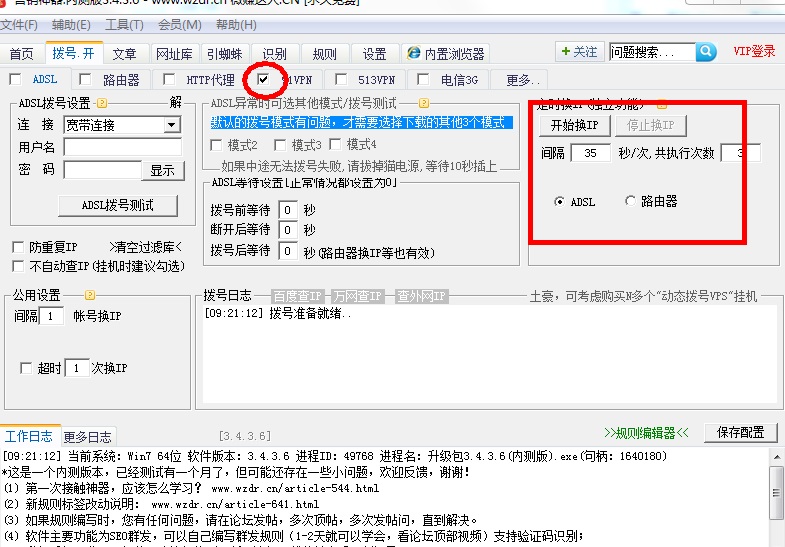This screenshot has height=547, width=785.
Task: Open the 更多.. protocol options
Action: pyautogui.click(x=522, y=79)
